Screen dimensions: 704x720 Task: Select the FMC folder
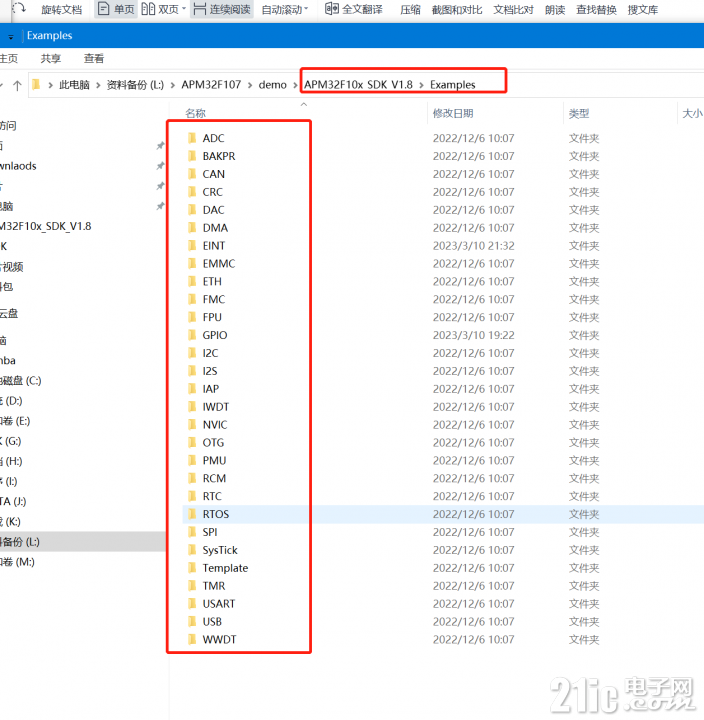[214, 299]
